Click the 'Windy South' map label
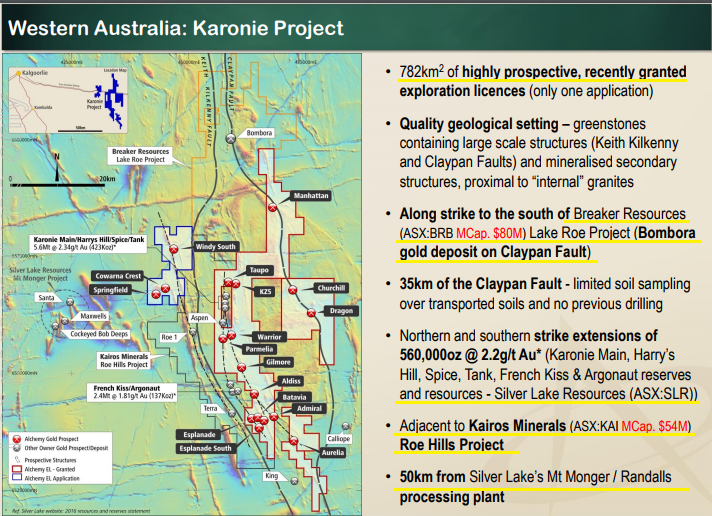Viewport: 712px width, 516px height. [x=215, y=247]
